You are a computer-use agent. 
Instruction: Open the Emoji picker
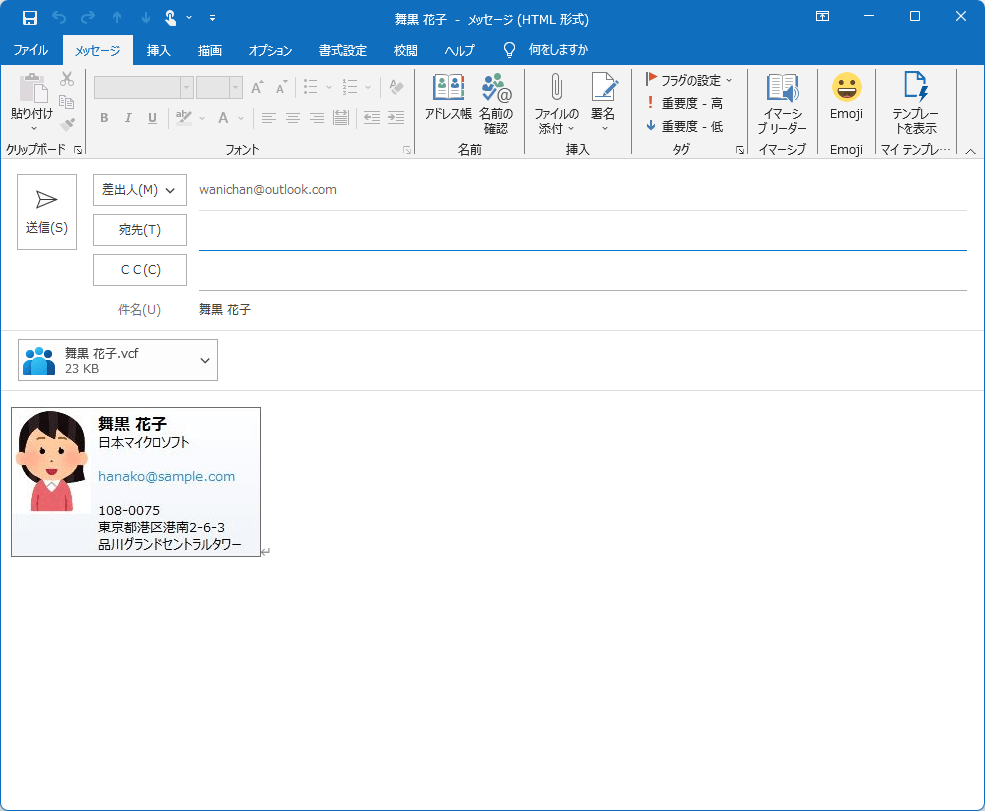[846, 99]
